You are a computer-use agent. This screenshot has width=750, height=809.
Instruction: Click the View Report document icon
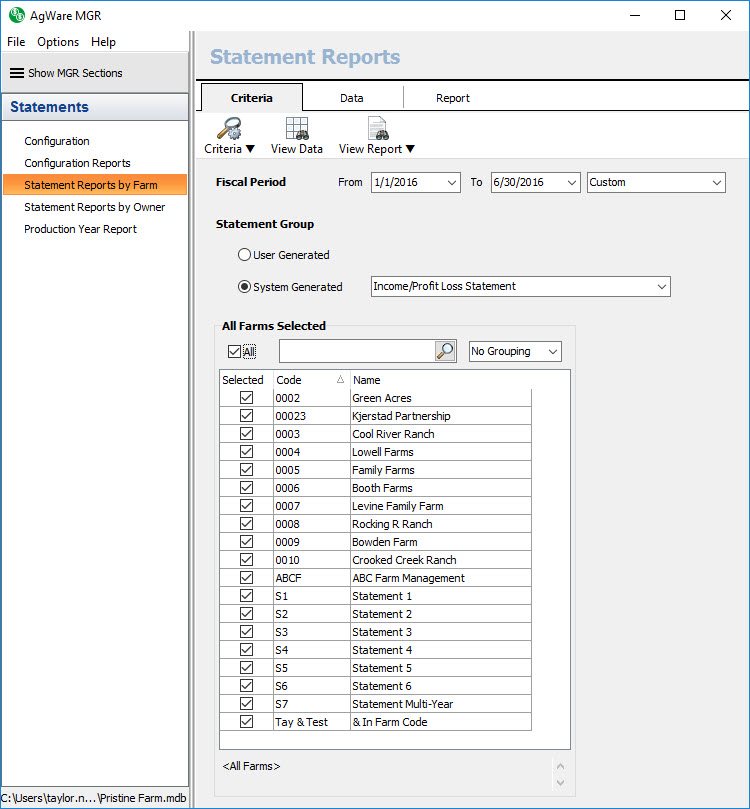pyautogui.click(x=377, y=128)
